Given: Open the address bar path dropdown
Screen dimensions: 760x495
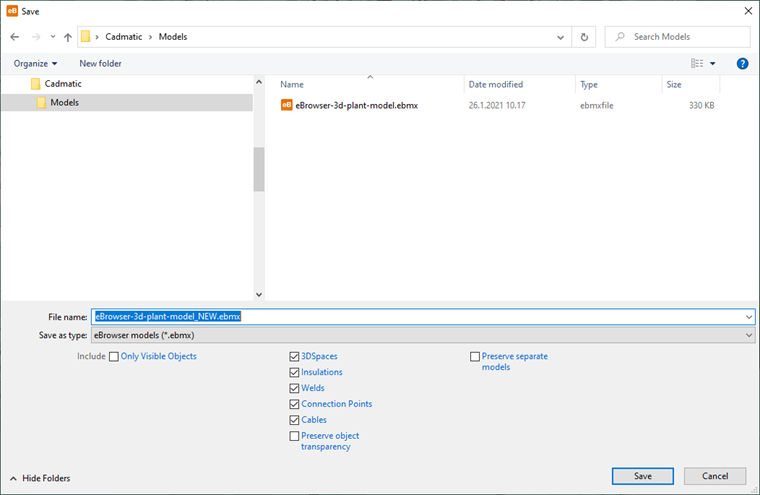Looking at the screenshot, I should 562,37.
